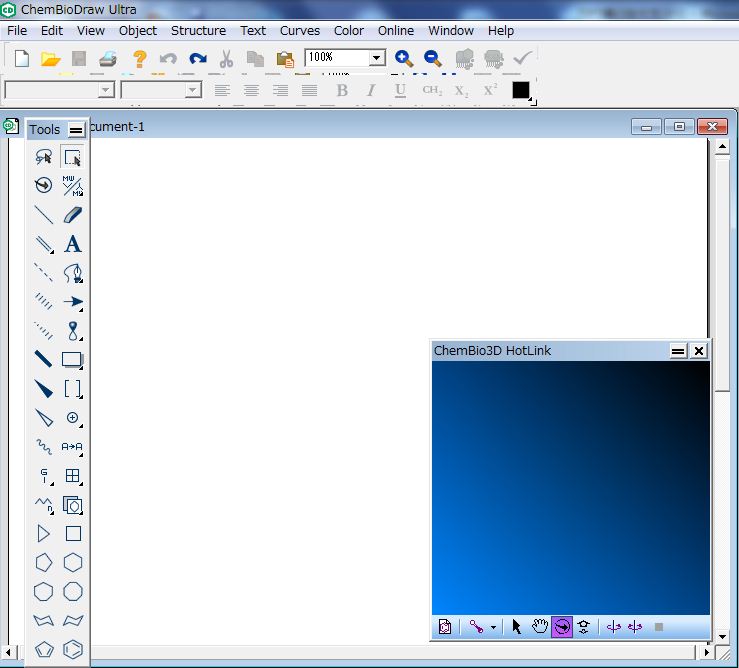Select the Atom-to-Atom reaction mapping tool

coord(73,446)
